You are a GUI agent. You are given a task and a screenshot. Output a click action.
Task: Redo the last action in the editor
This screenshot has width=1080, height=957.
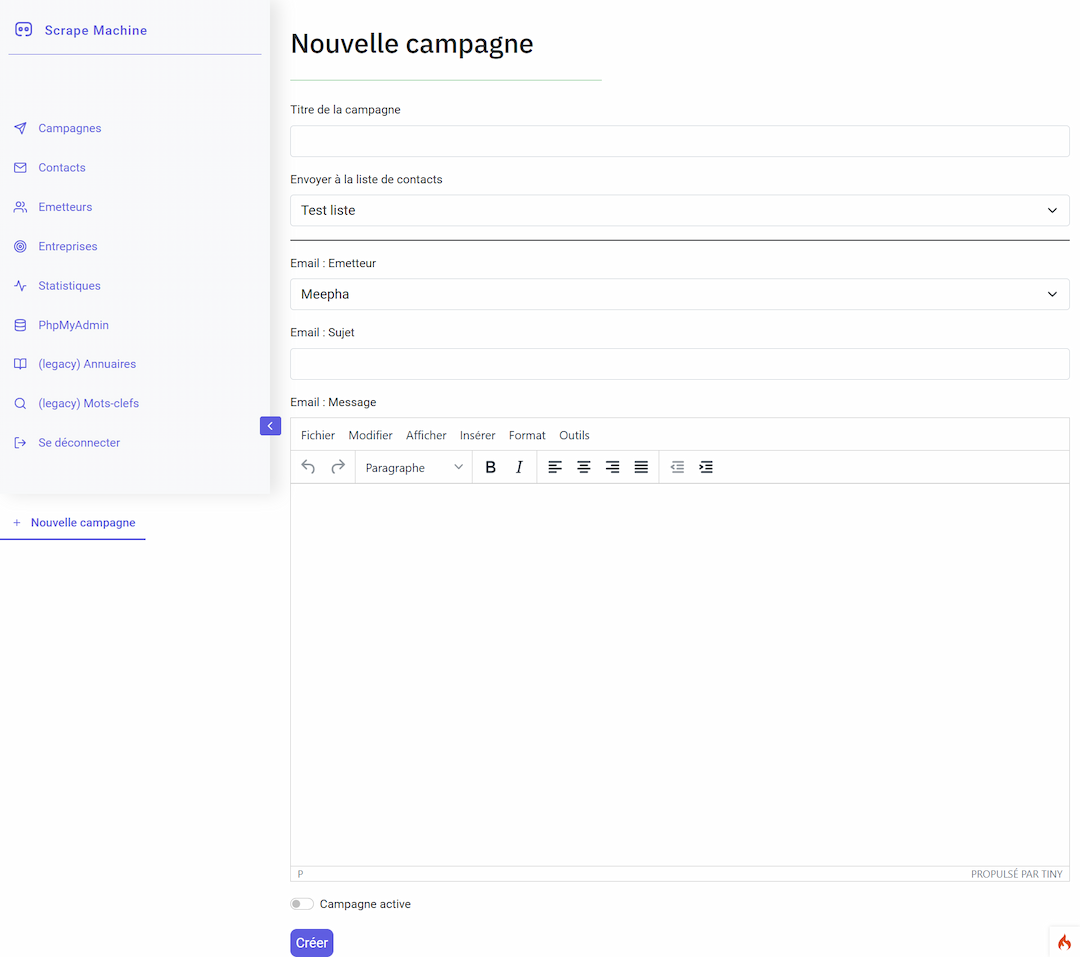point(338,467)
